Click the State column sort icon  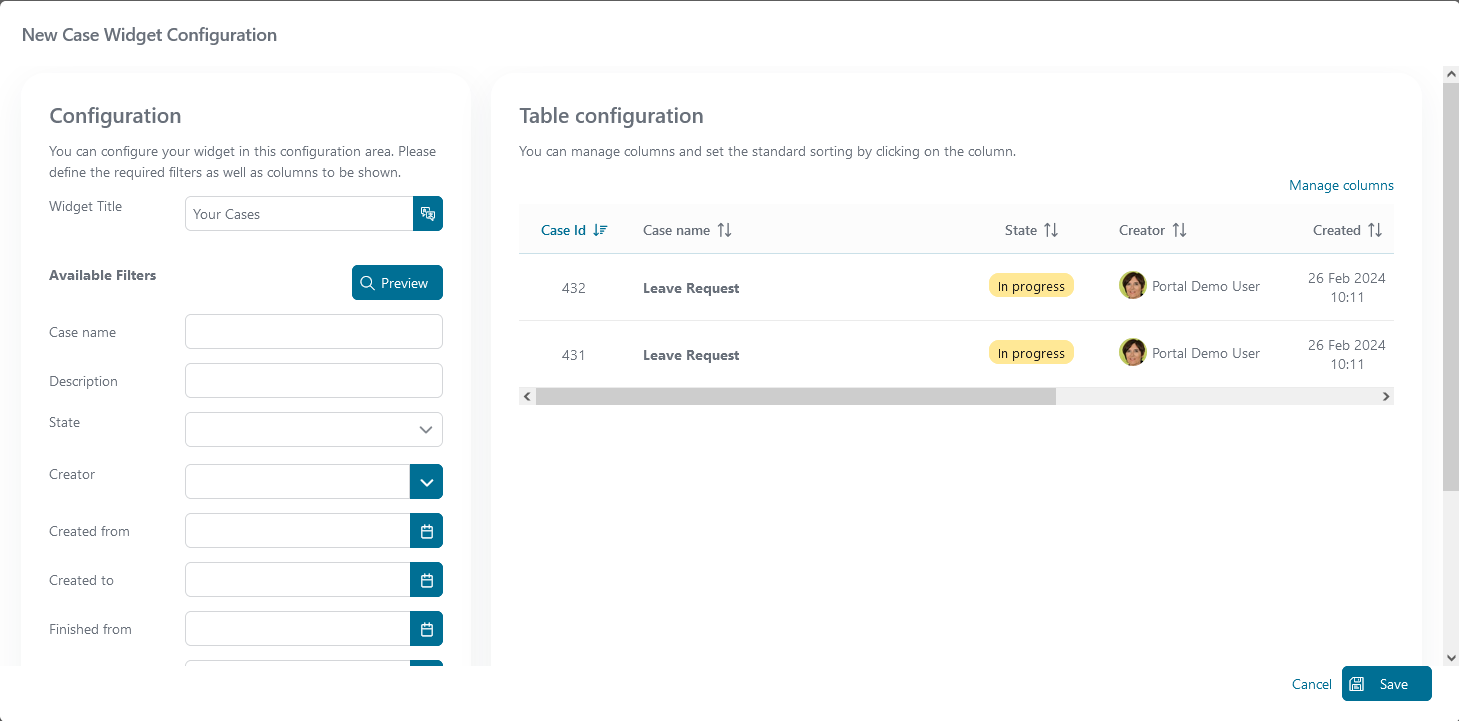point(1051,230)
